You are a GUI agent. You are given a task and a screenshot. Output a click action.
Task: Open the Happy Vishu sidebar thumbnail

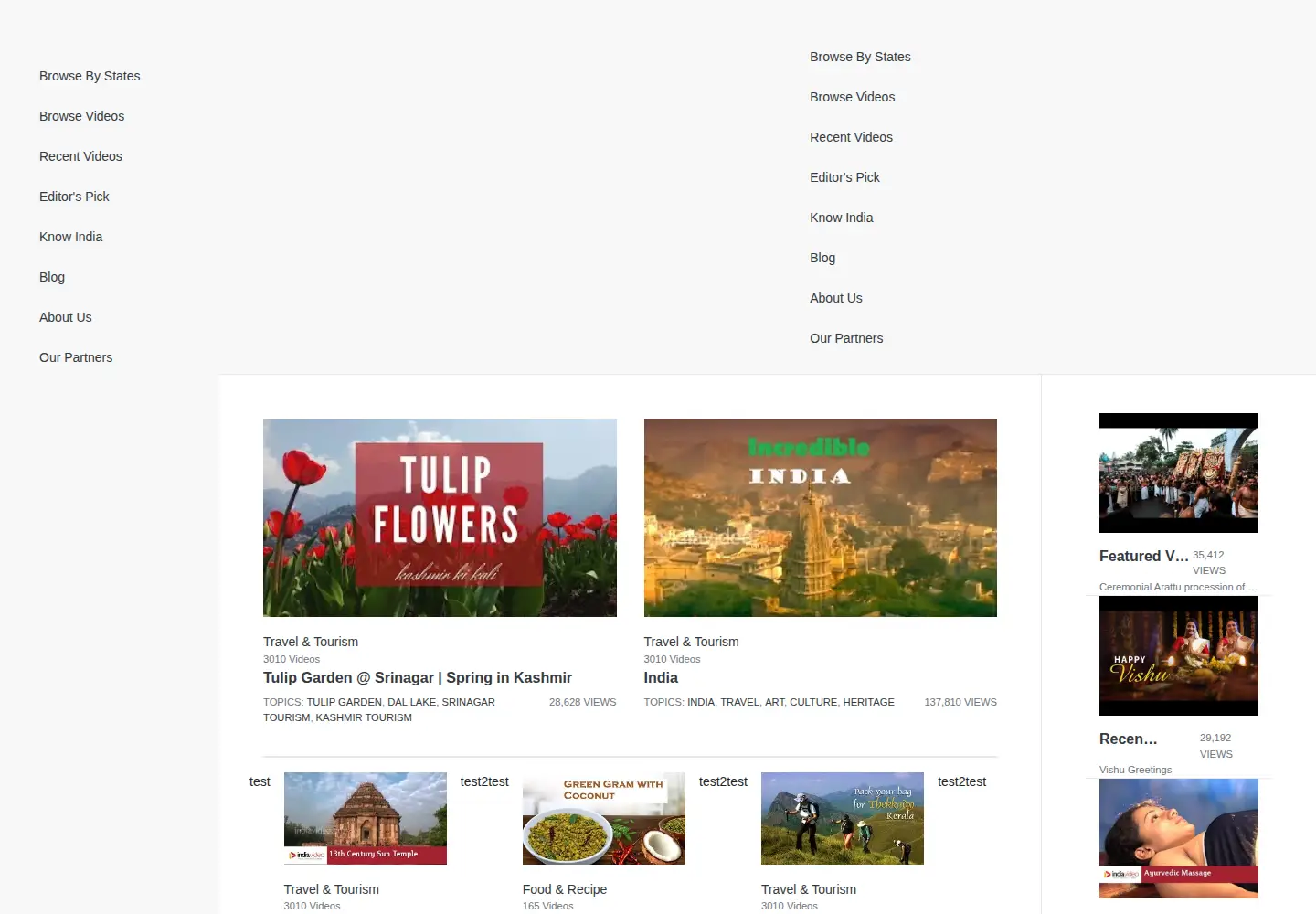point(1179,655)
